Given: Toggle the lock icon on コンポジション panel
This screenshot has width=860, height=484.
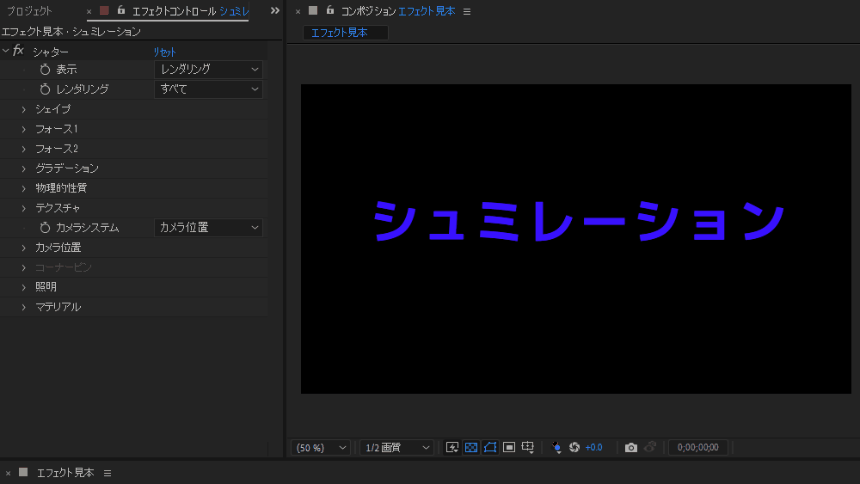Looking at the screenshot, I should [x=330, y=10].
